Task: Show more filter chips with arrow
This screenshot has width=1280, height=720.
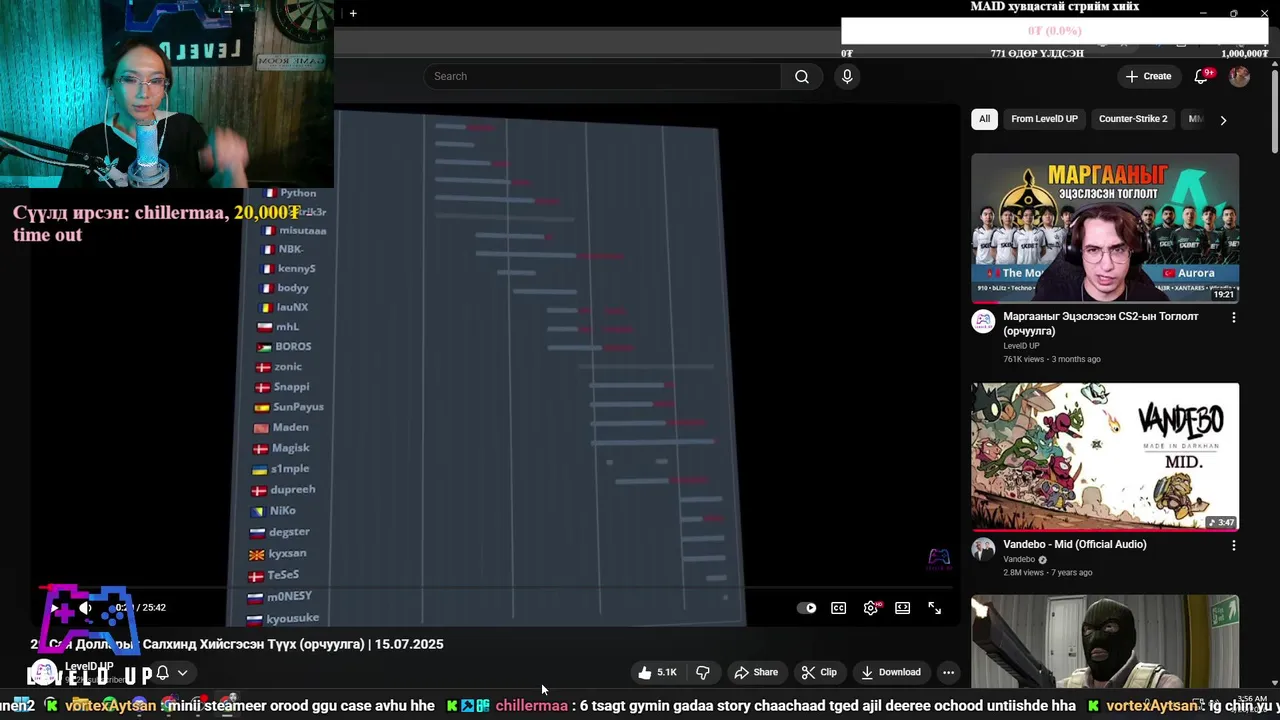Action: click(x=1223, y=120)
